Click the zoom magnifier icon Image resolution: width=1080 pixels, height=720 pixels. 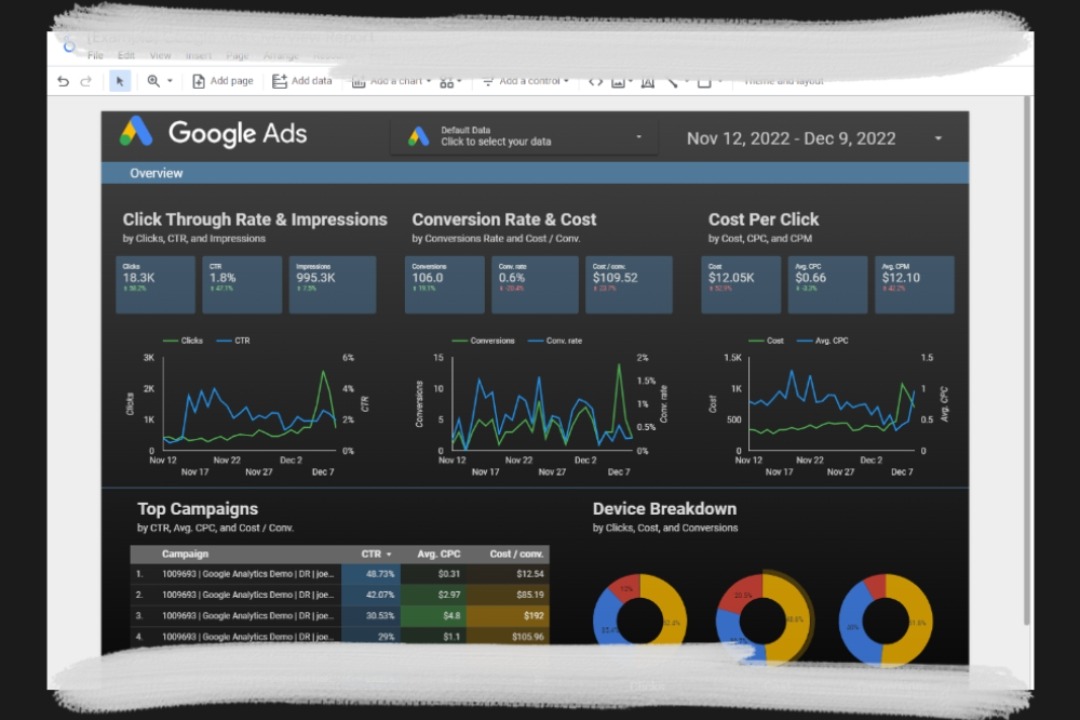(x=153, y=81)
